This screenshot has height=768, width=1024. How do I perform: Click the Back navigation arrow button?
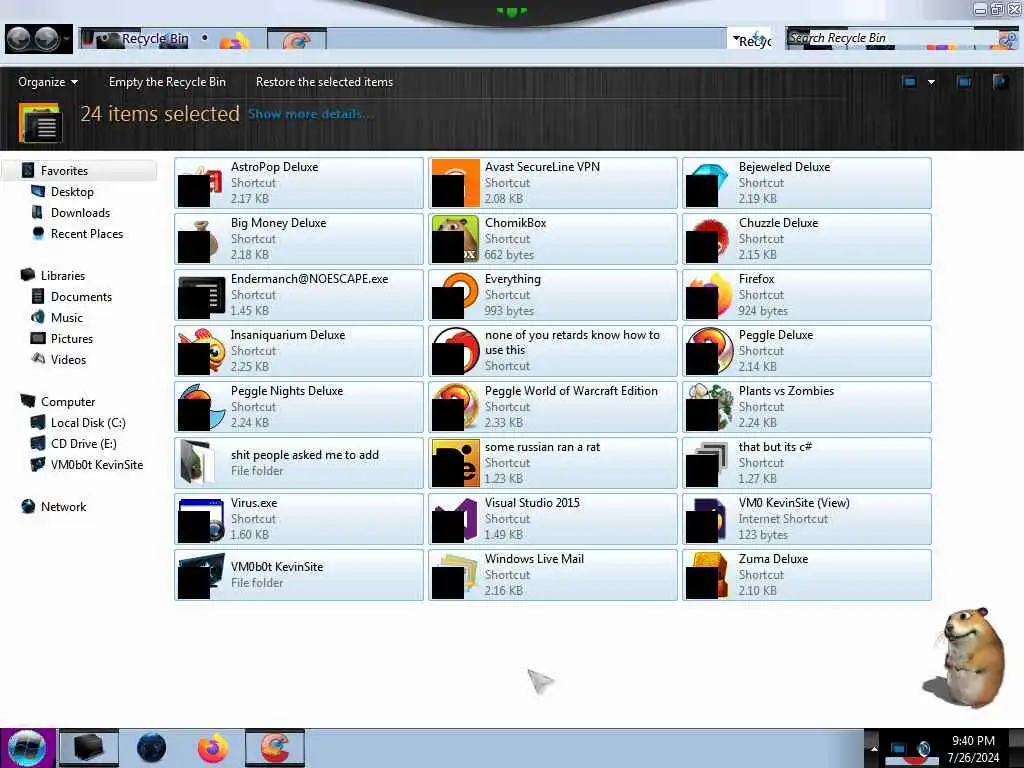(x=19, y=39)
